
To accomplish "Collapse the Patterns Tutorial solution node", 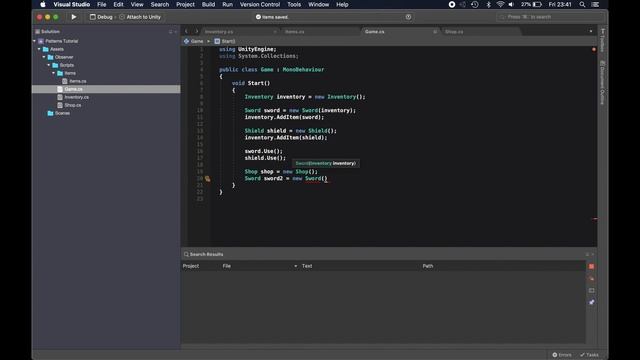I will pyautogui.click(x=34, y=41).
